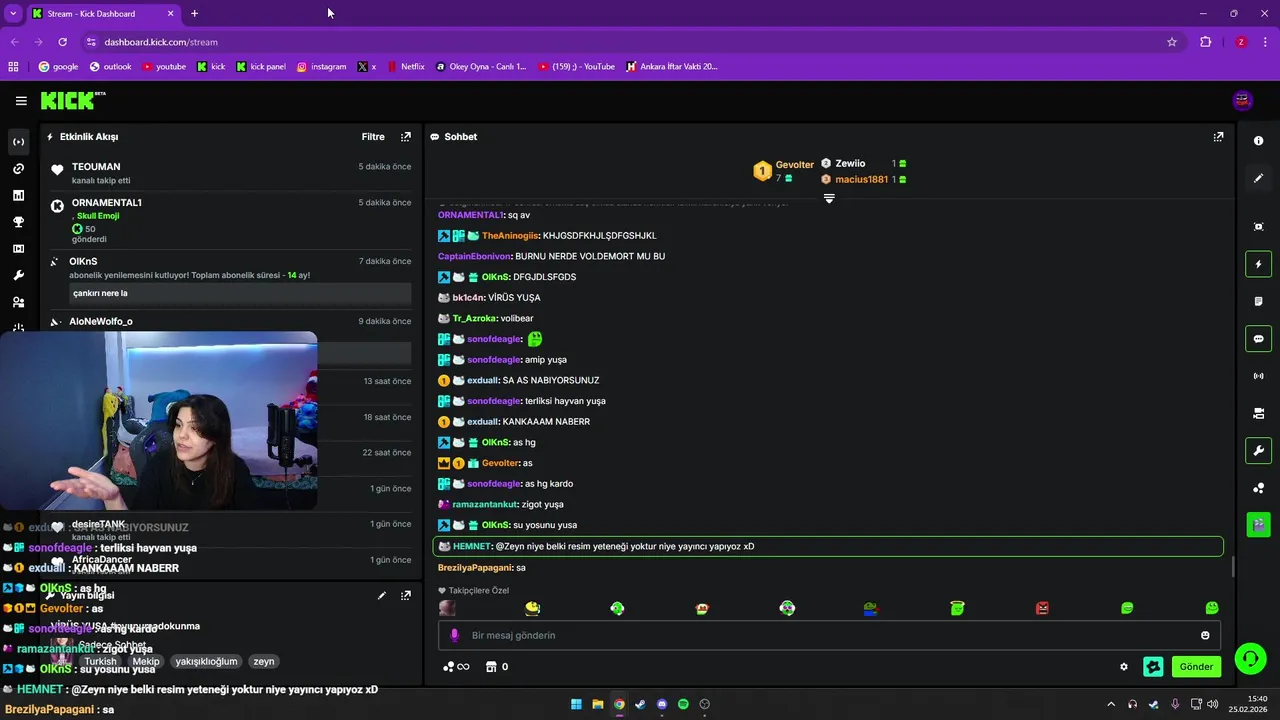Screen dimensions: 1280x720
Task: Open the TEOUMAN follow event
Action: 231,173
